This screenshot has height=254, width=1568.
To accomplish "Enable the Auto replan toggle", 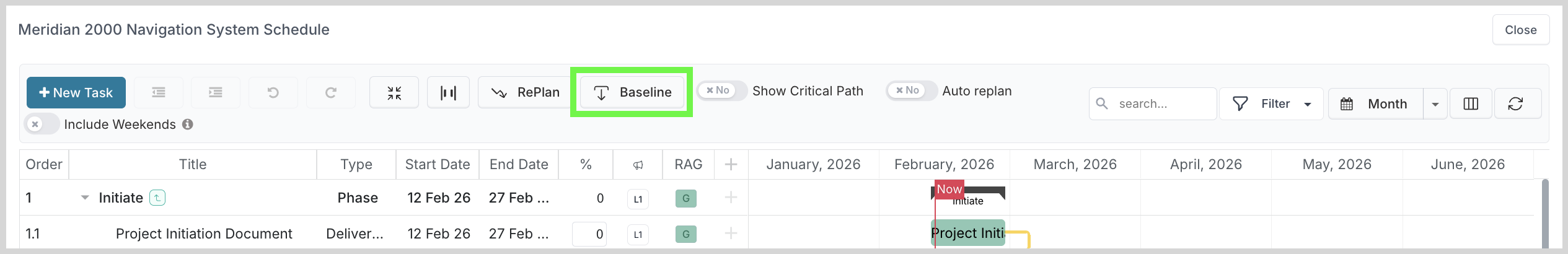I will pos(910,90).
